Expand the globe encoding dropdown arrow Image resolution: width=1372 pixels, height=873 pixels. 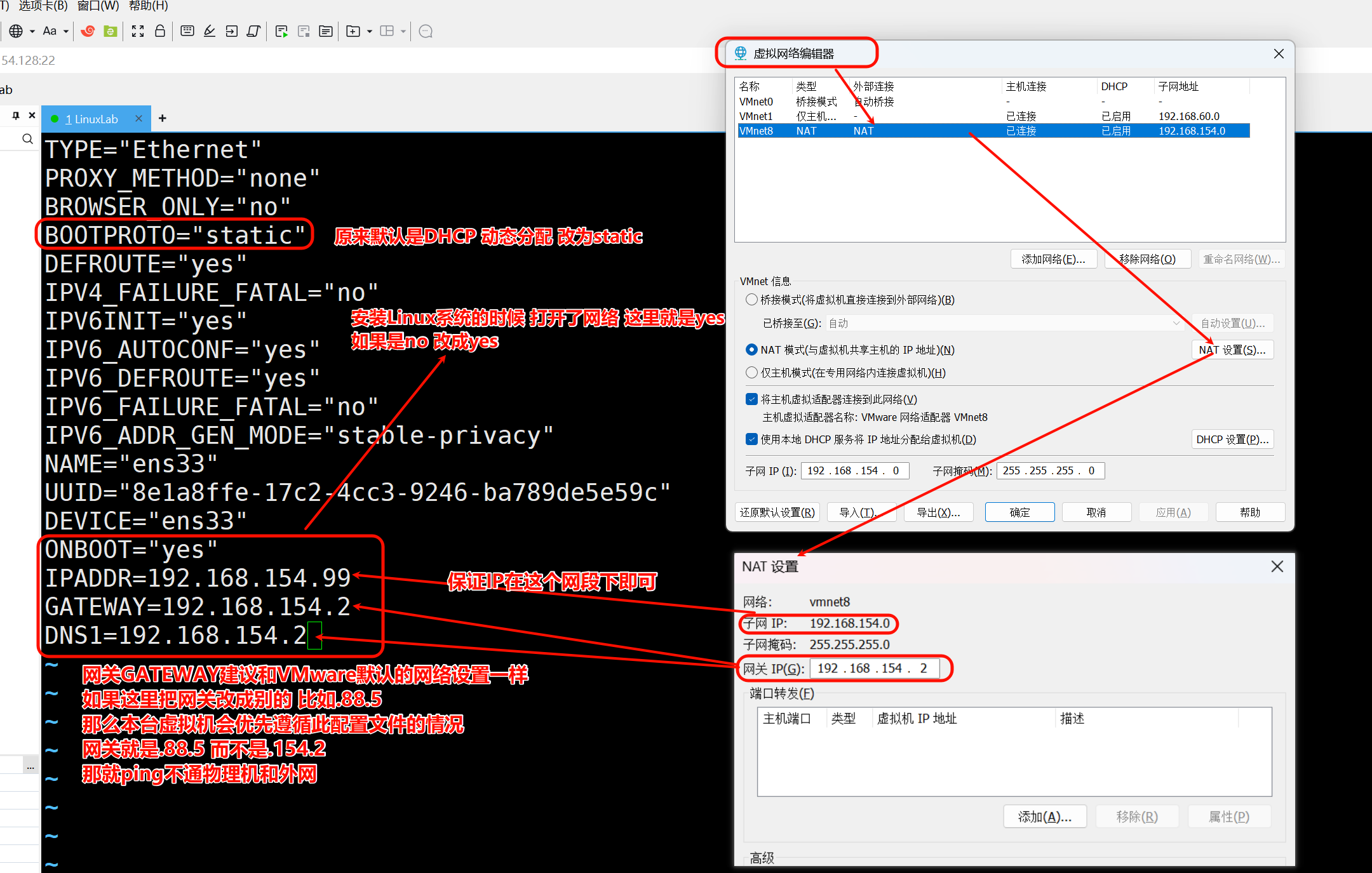pos(32,31)
